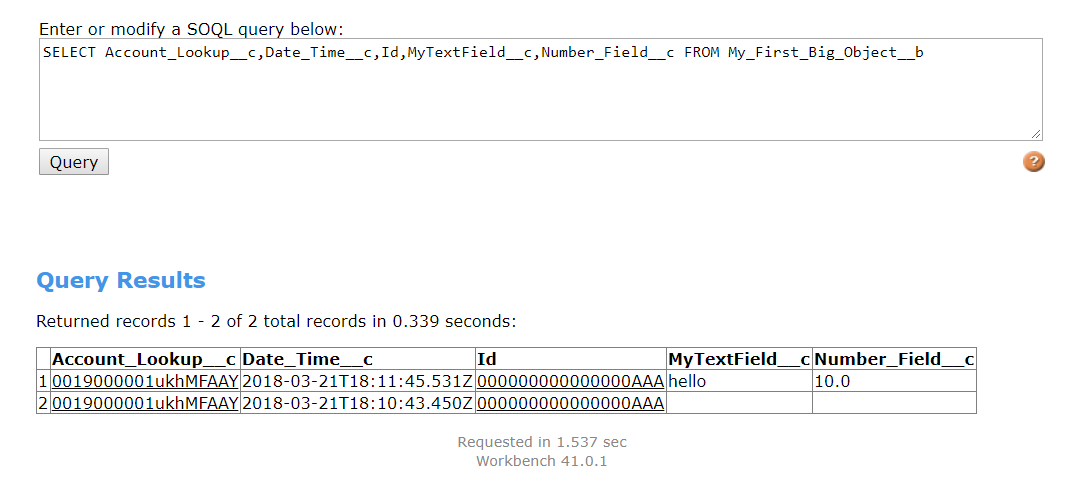
Task: Click the query text area resize grip
Action: pyautogui.click(x=1036, y=135)
